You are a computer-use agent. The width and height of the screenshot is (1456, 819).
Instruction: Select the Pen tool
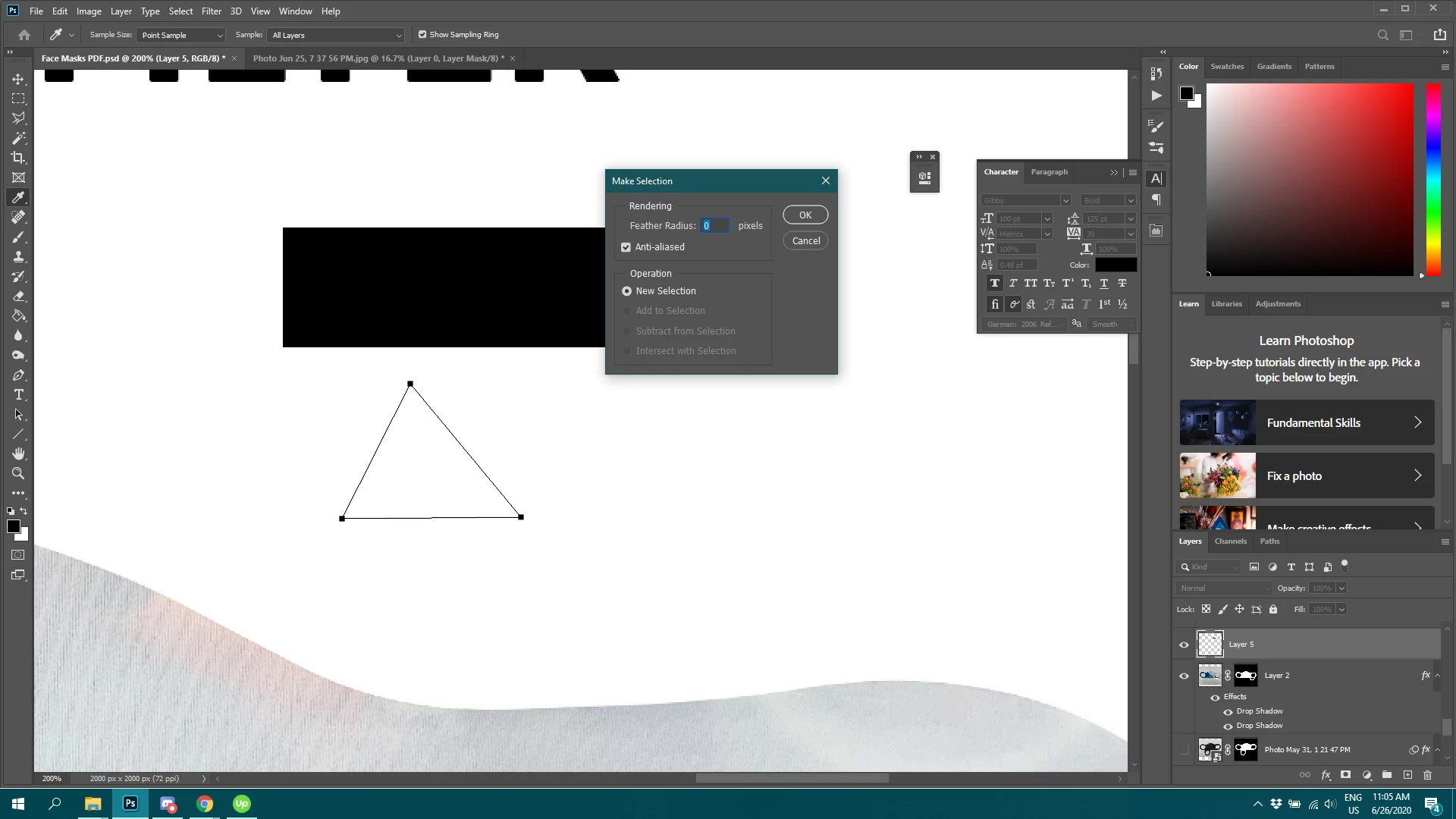coord(18,375)
